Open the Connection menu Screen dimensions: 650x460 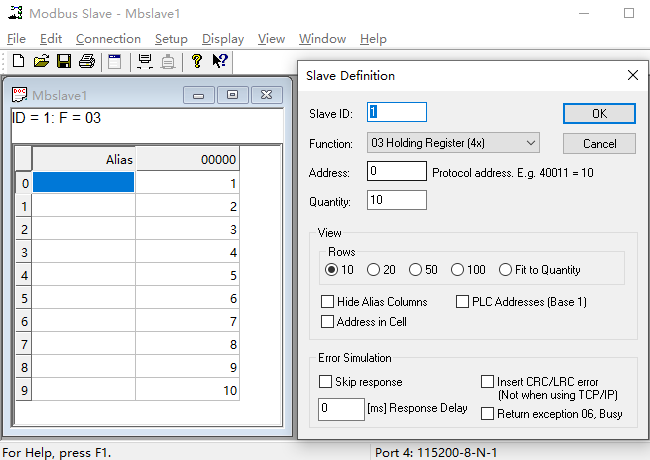108,39
